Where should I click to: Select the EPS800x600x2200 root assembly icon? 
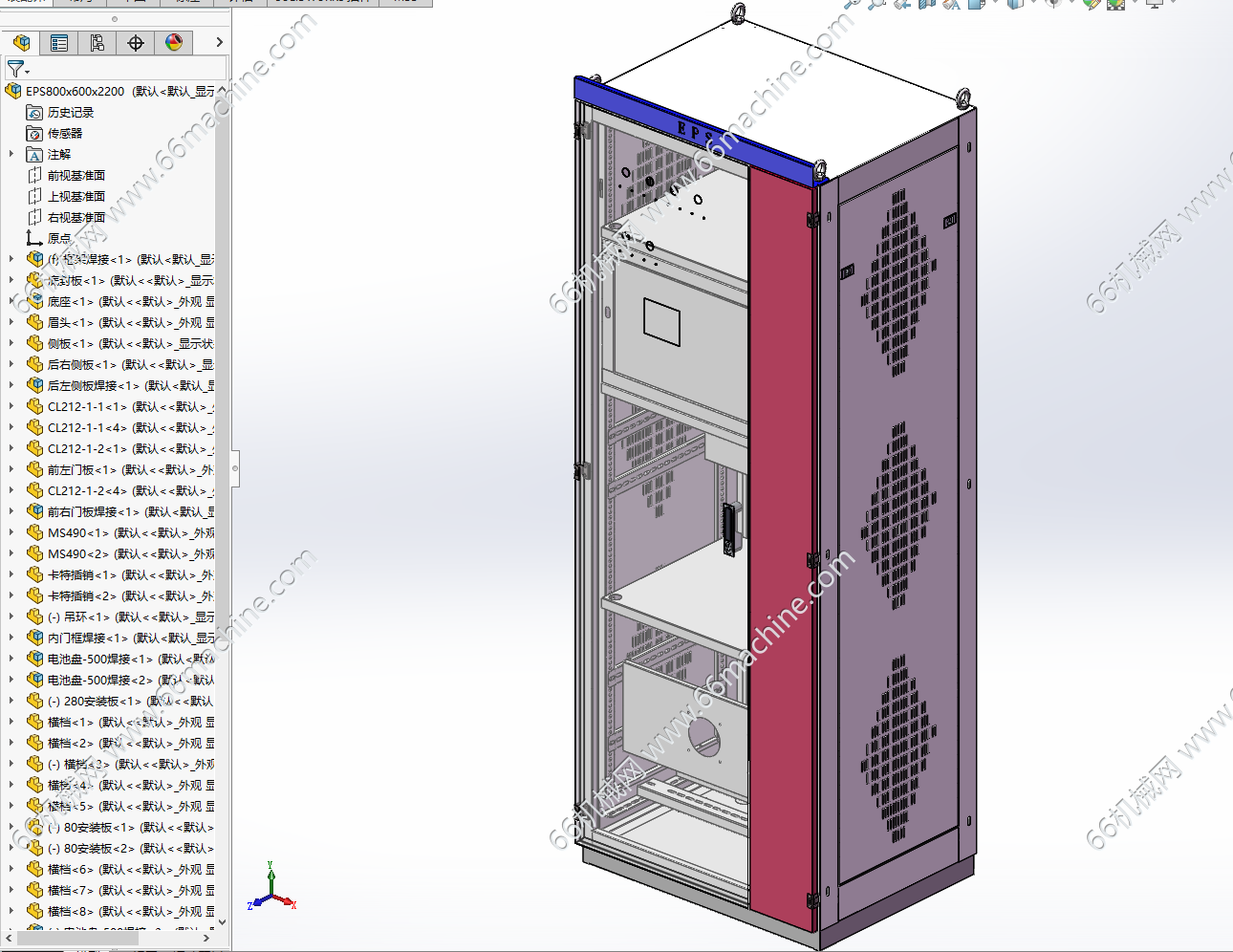[13, 91]
